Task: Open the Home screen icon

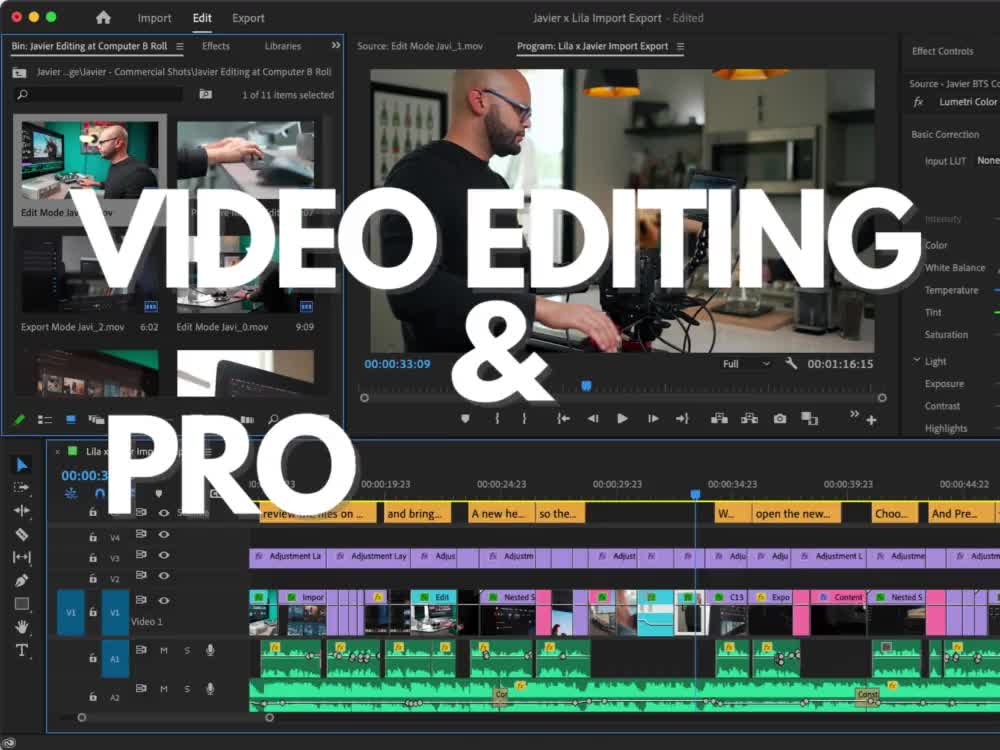Action: click(x=103, y=18)
